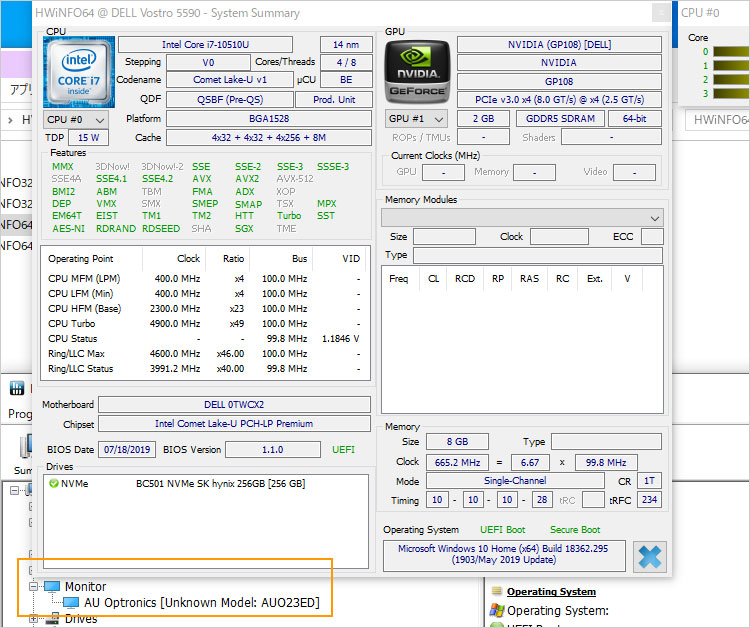Click the BIOS Date 07/18/2019 field
This screenshot has width=750, height=628.
[127, 450]
